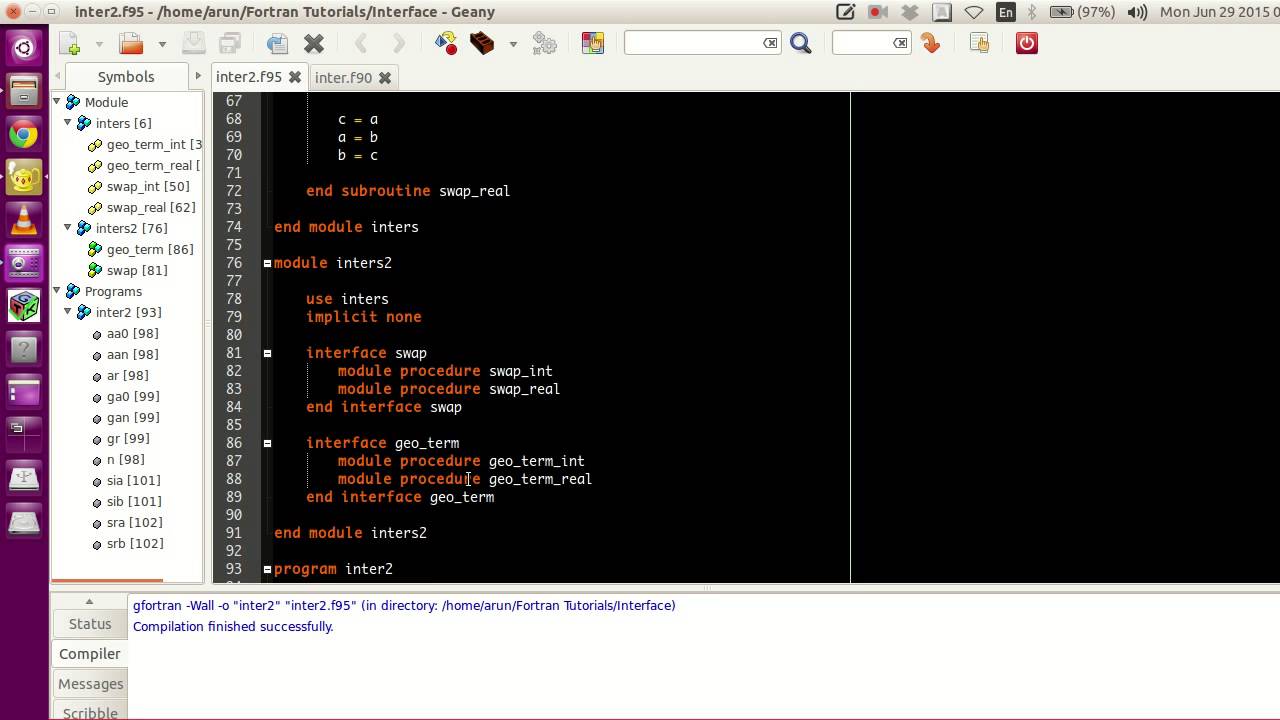Jump to the entered line number
This screenshot has width=1280, height=720.
point(931,43)
